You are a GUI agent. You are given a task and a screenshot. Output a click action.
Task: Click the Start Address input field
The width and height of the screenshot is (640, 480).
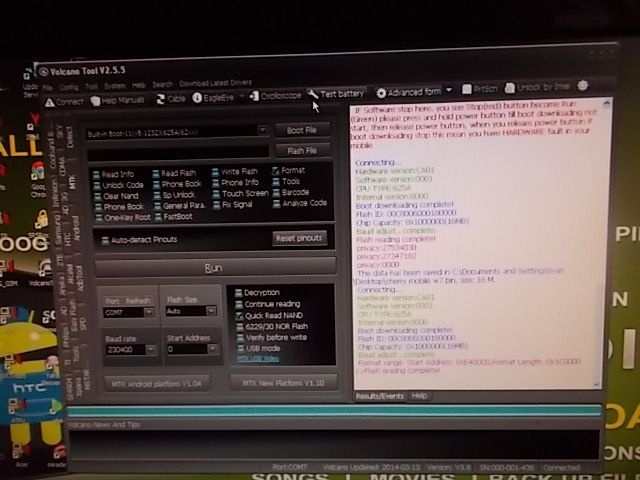click(186, 350)
